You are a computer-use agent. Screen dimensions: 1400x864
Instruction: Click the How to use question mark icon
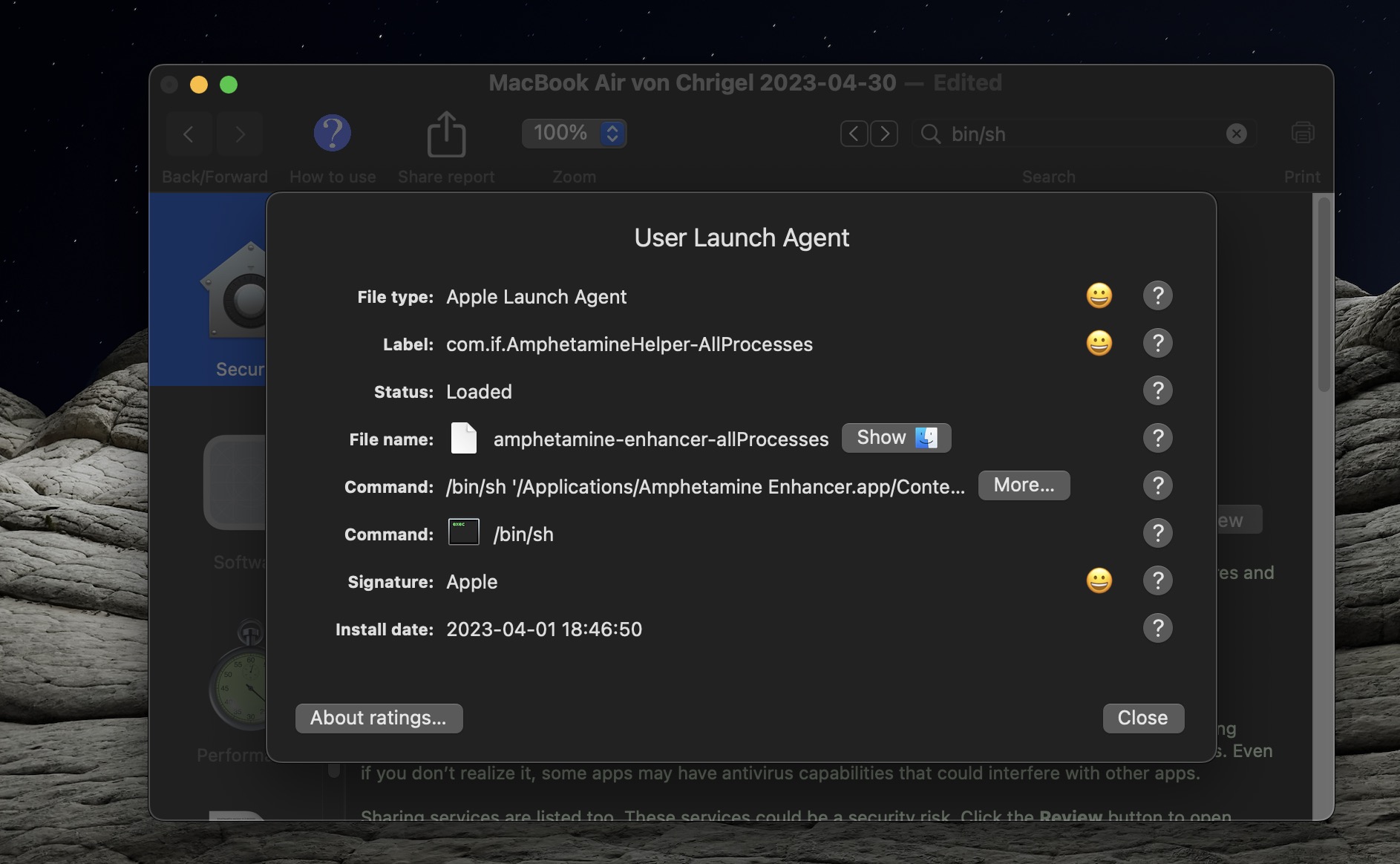tap(333, 134)
